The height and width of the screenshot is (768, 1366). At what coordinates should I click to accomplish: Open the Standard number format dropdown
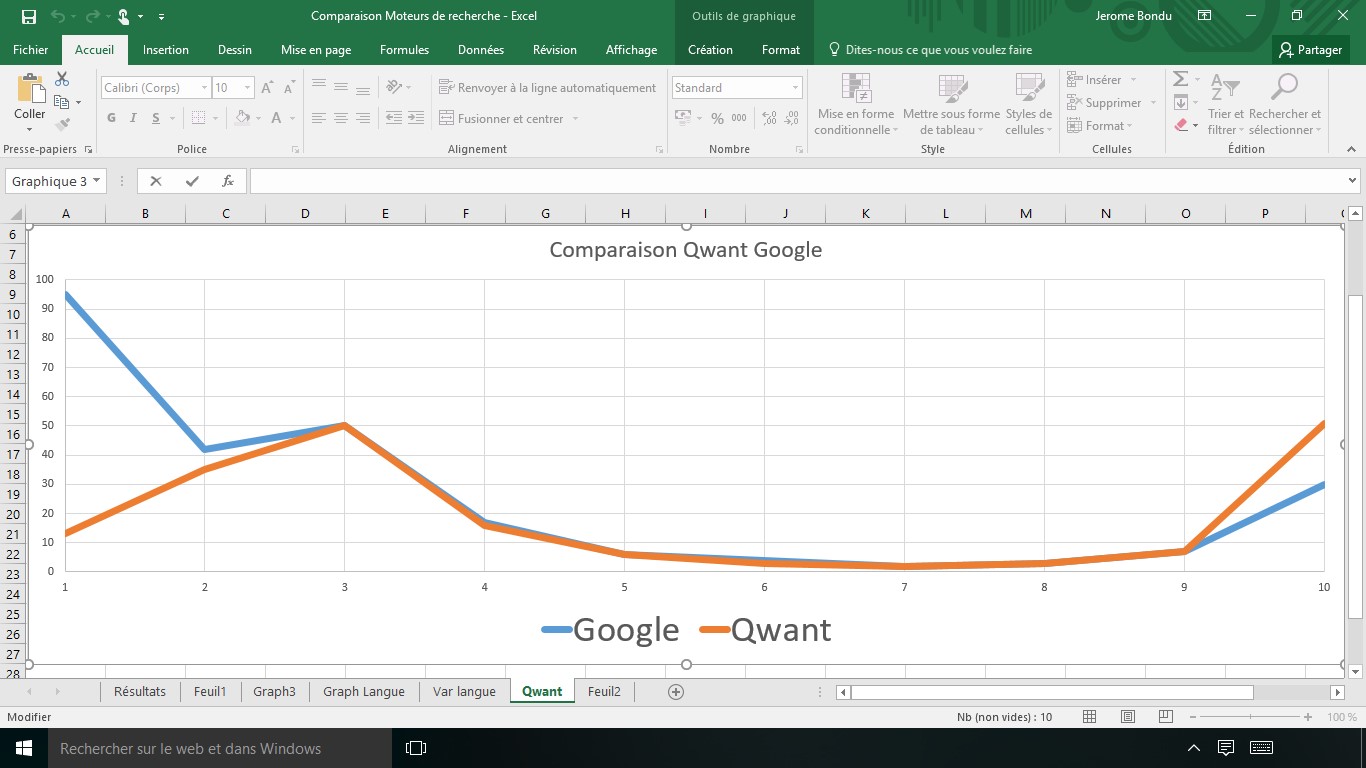796,88
